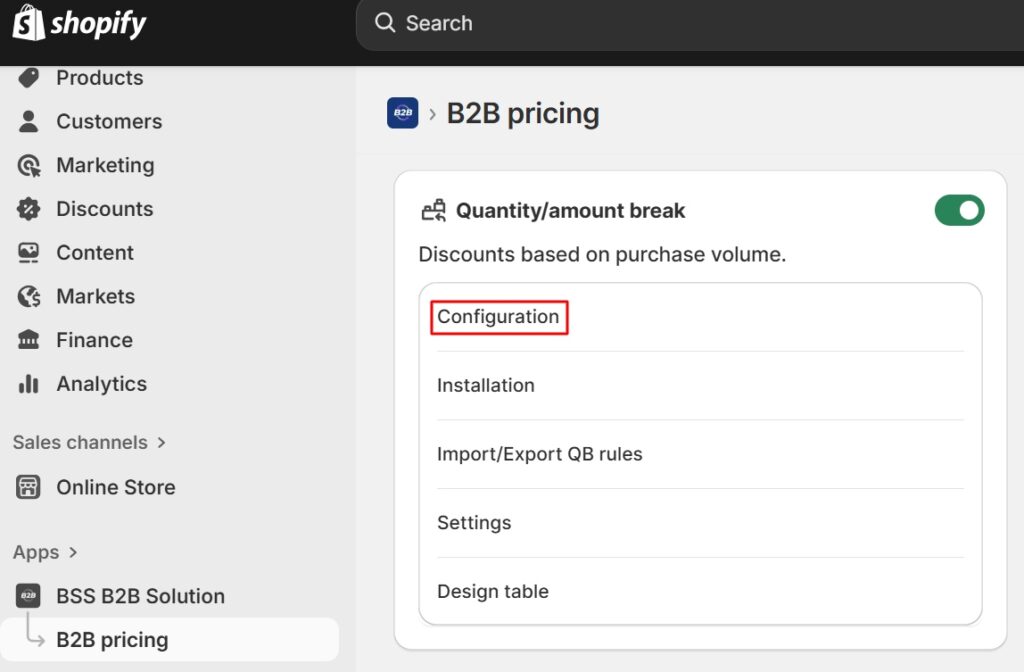Click the Customers person icon

[x=29, y=121]
